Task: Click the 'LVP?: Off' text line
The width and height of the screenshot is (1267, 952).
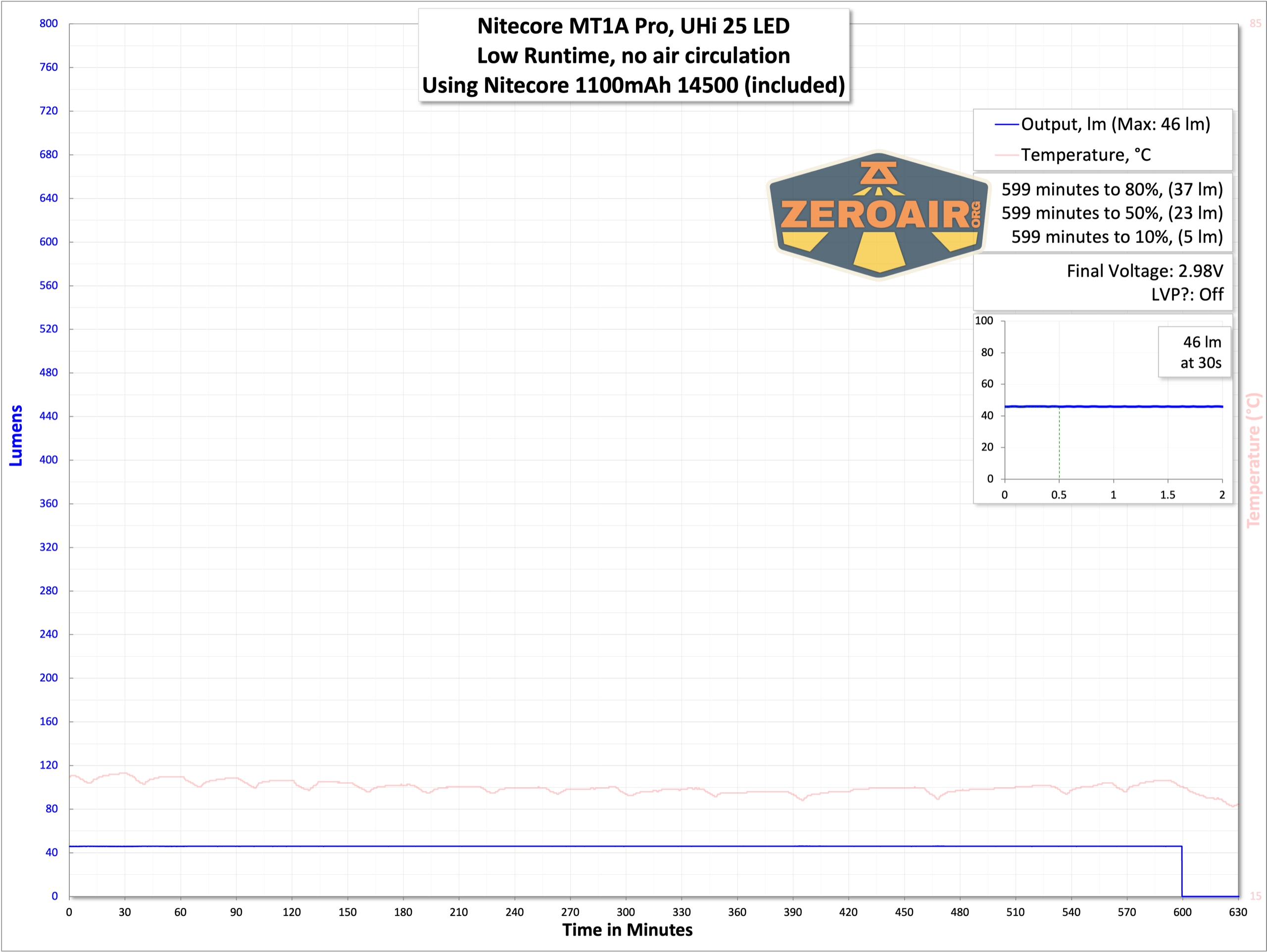Action: click(1187, 294)
